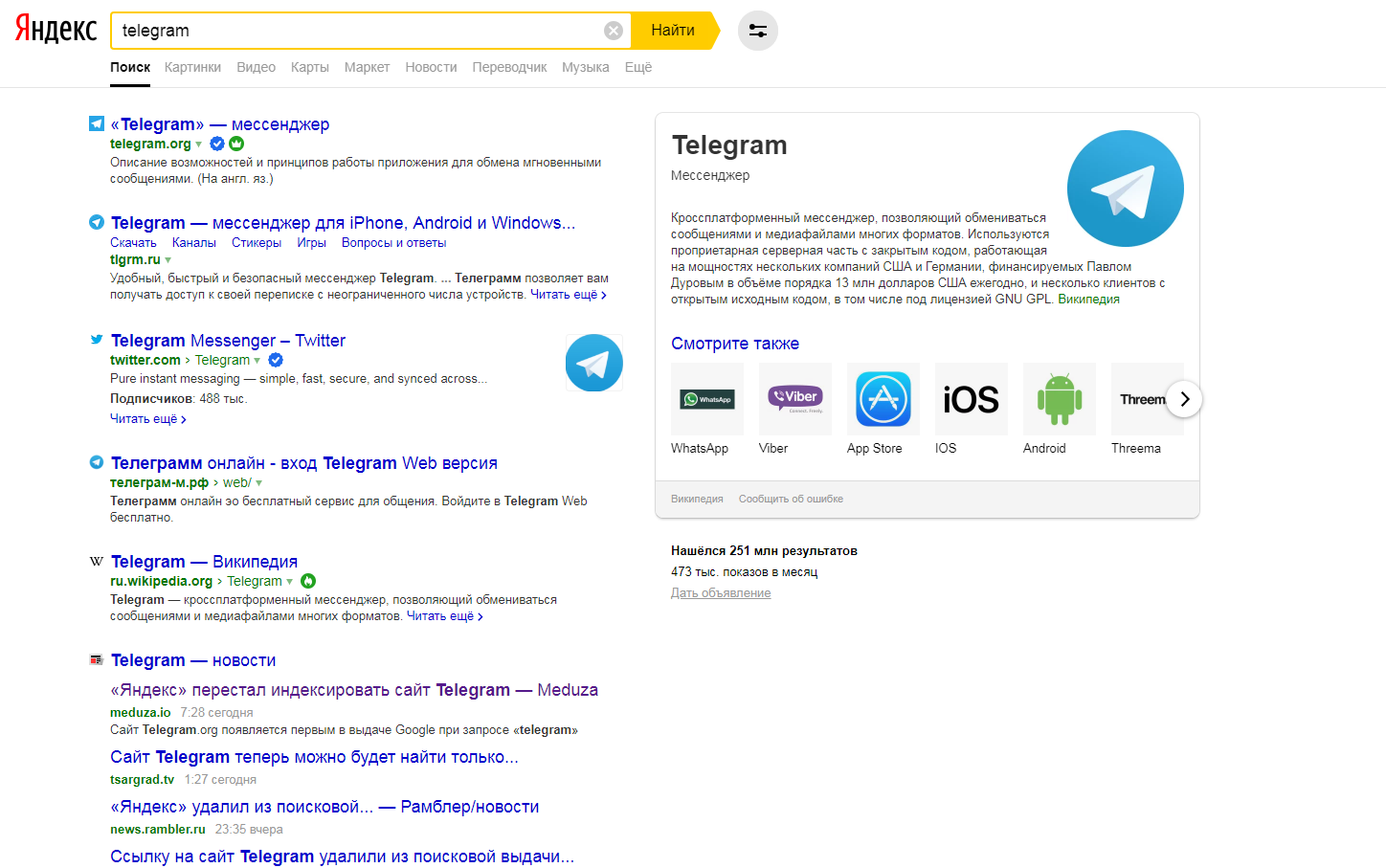Open iOS related thumbnail
The image size is (1386, 868).
tap(972, 399)
